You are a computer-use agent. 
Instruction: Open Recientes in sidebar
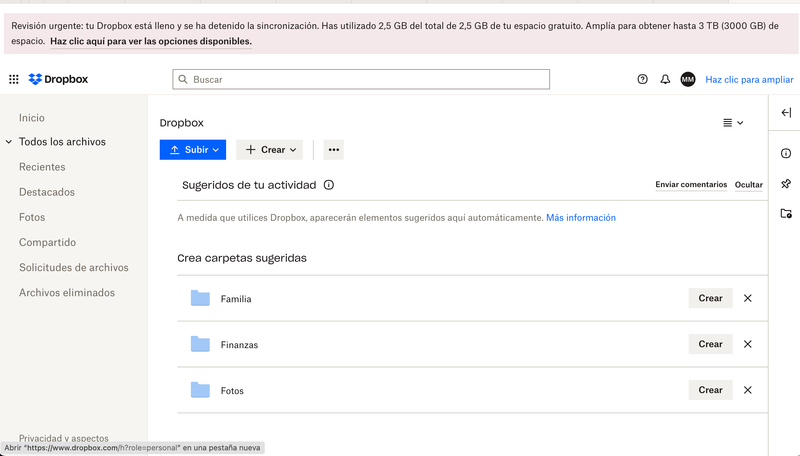42,167
